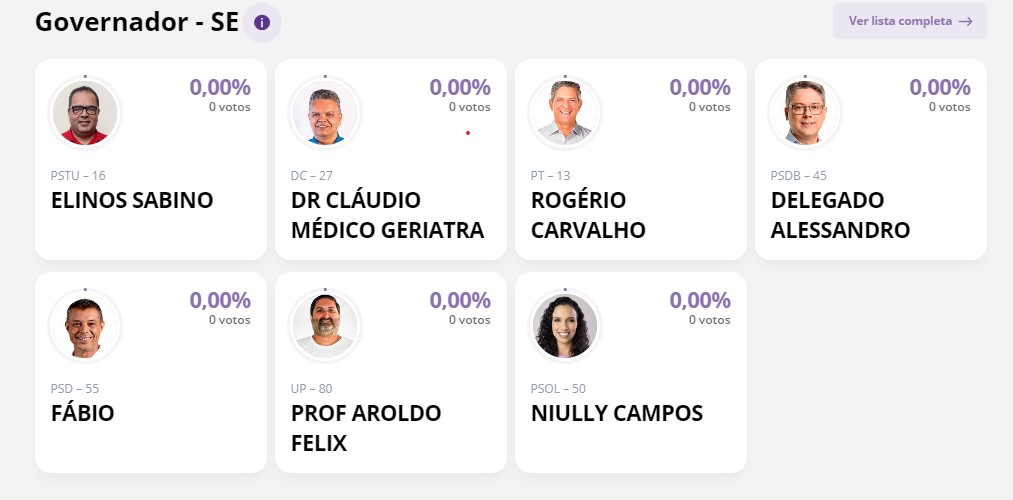This screenshot has width=1013, height=500.
Task: Click the arrow in Ver lista completa
Action: click(x=965, y=21)
